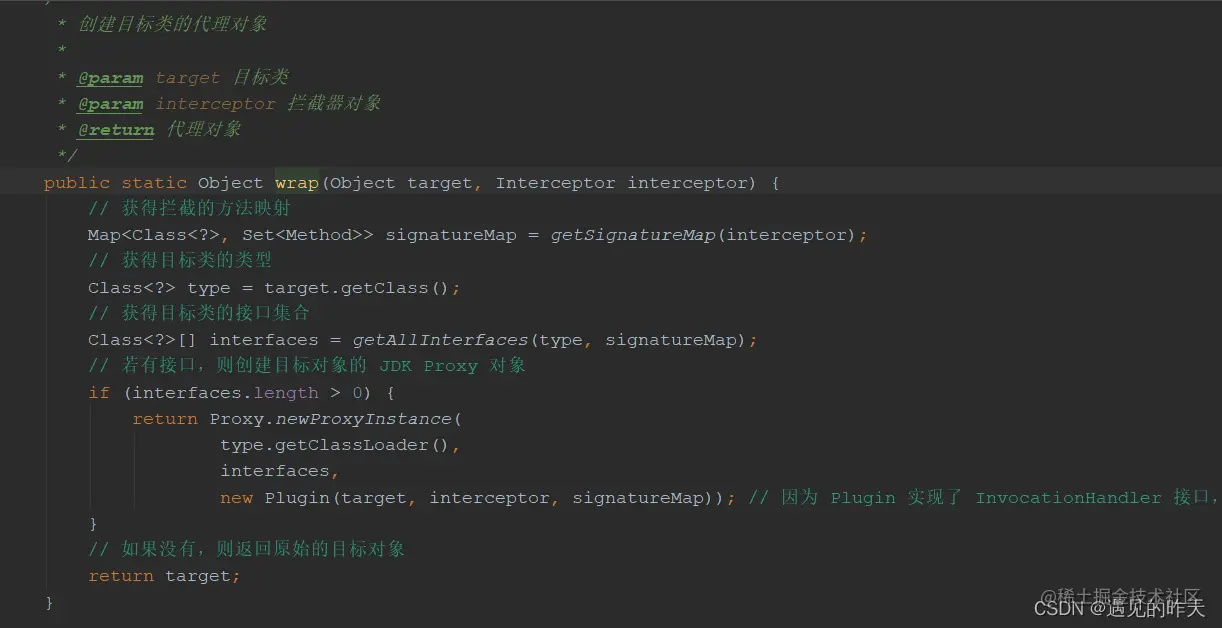
Task: Place cursor on highlighted method name "wrap"
Action: click(x=297, y=183)
